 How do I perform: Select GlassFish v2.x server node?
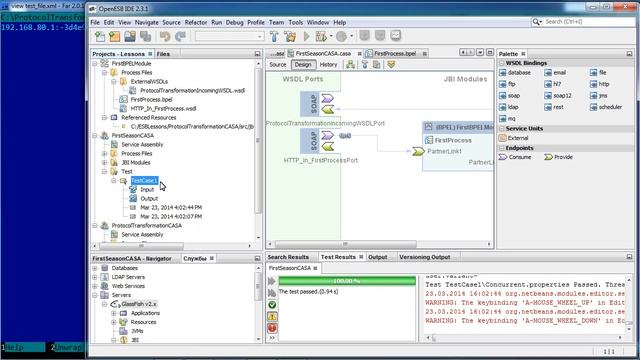[x=139, y=304]
